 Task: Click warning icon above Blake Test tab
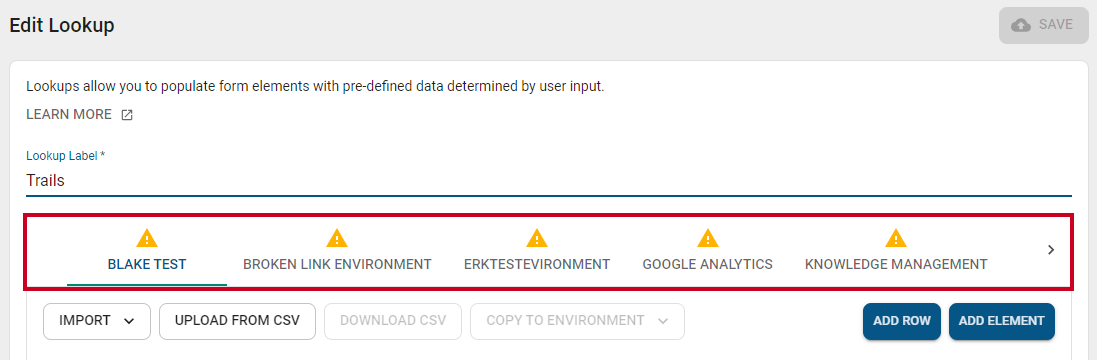147,238
